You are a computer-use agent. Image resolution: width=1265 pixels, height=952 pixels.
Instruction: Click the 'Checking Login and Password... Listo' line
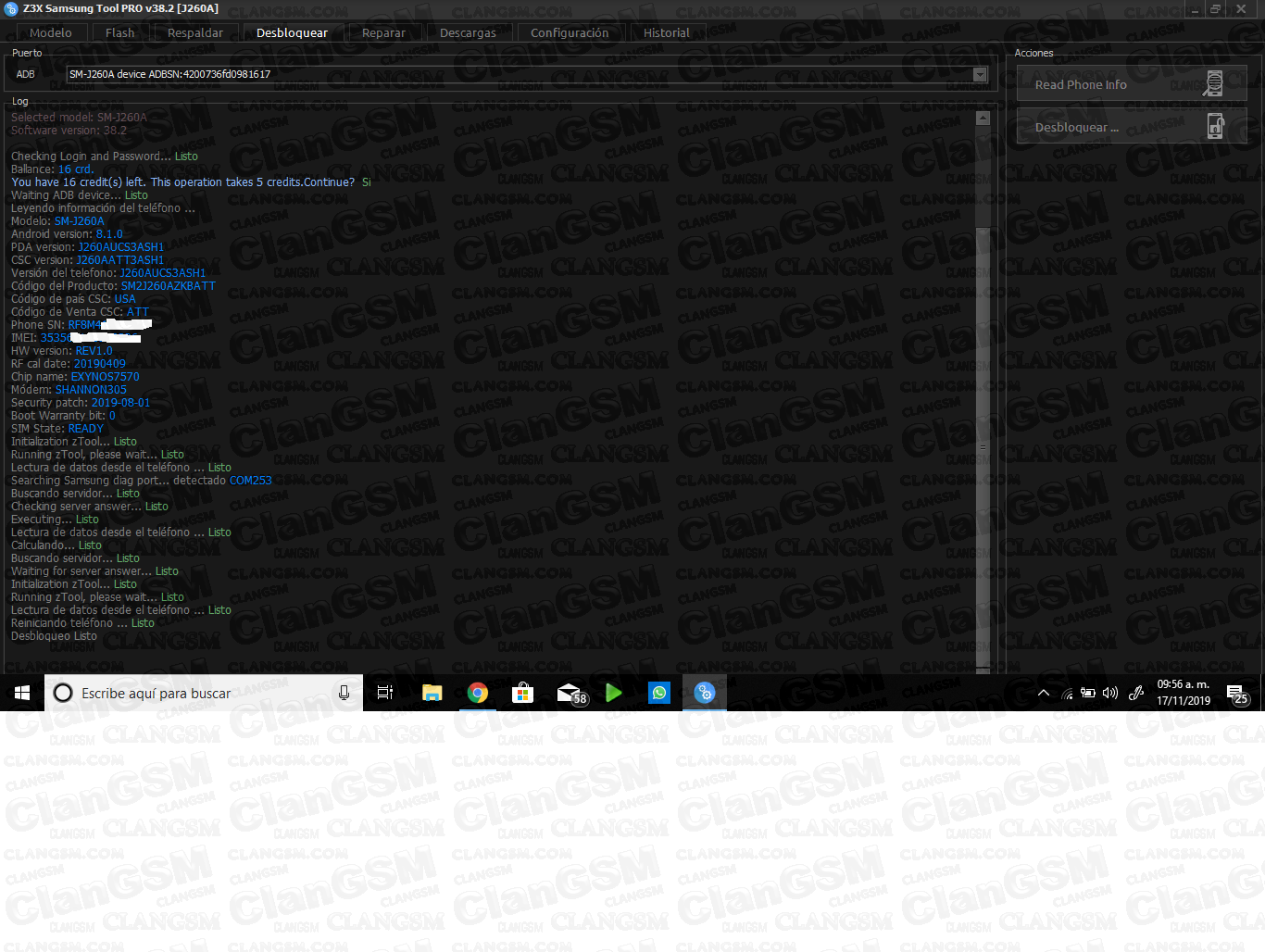coord(104,157)
